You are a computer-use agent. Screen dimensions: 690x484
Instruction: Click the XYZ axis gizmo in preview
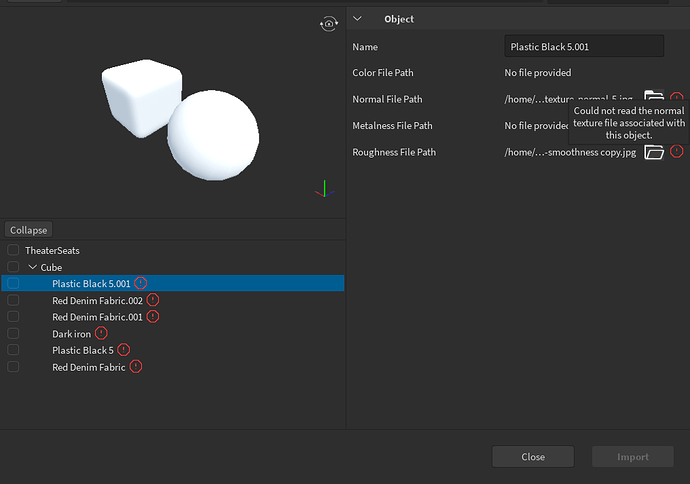tap(322, 188)
